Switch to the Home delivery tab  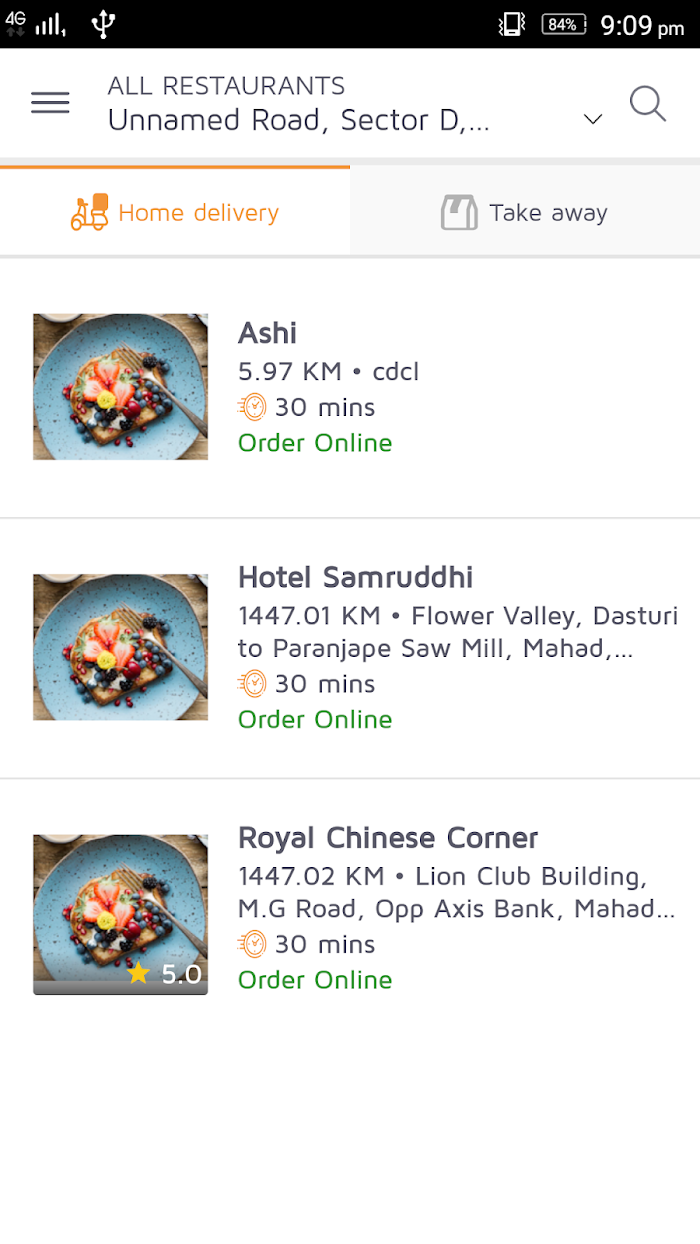175,212
